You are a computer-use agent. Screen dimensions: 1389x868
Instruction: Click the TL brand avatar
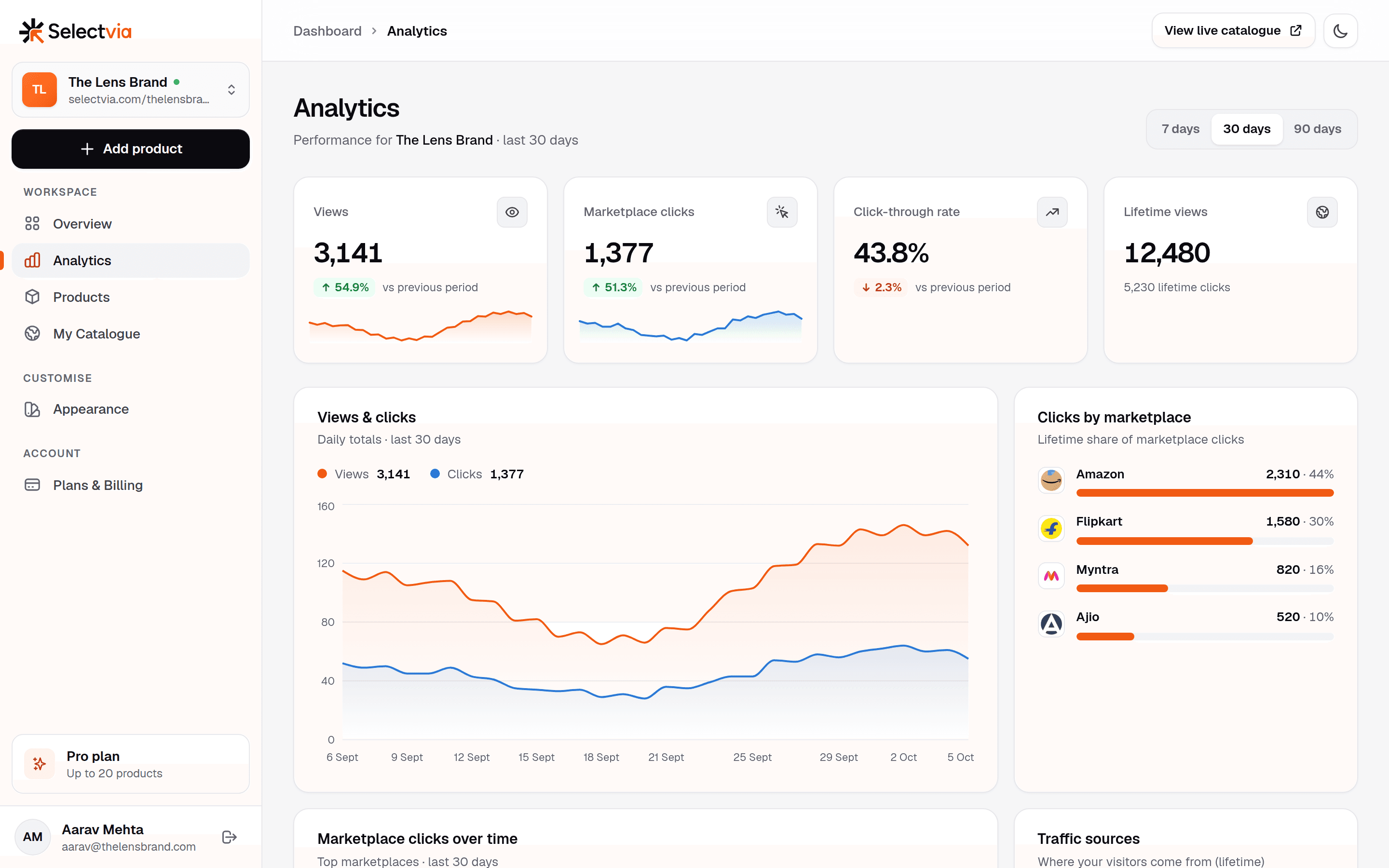pyautogui.click(x=39, y=90)
